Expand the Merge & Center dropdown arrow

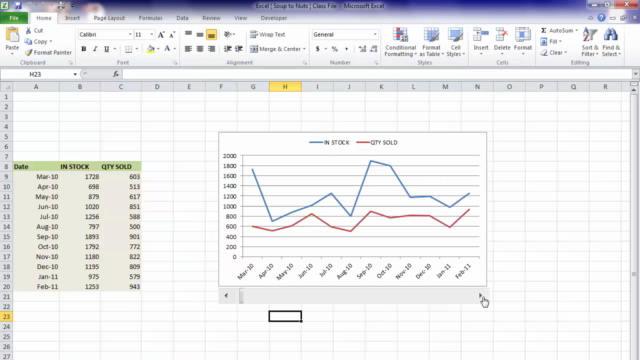coord(304,49)
